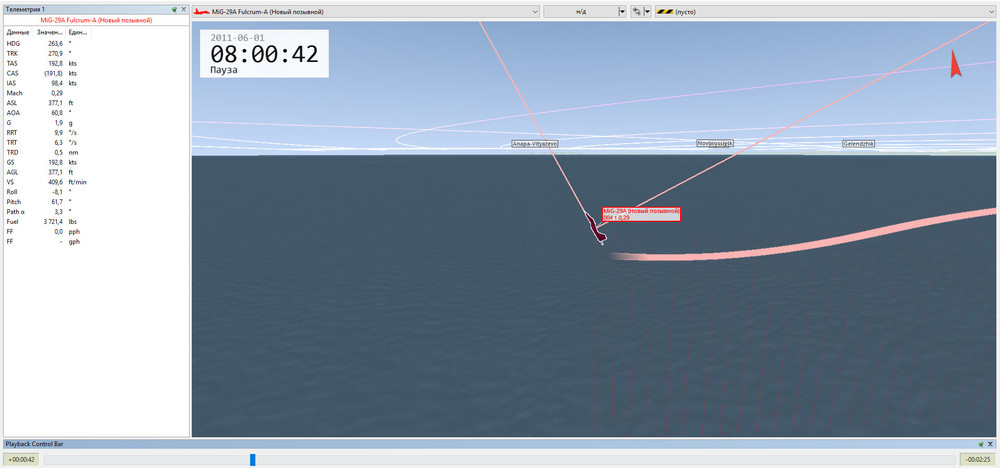Click the playback timeline slider handle
This screenshot has width=1000, height=468.
(253, 460)
